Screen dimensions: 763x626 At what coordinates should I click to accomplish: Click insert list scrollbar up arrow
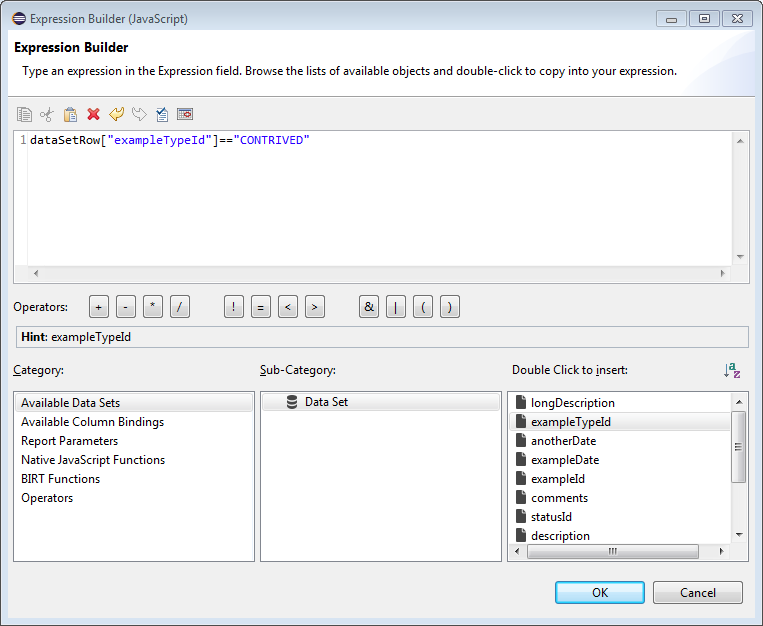(739, 402)
